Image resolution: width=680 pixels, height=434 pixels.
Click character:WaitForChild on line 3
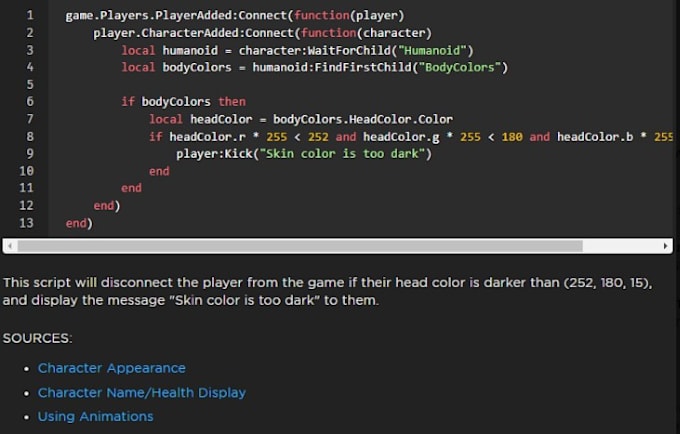(x=314, y=50)
